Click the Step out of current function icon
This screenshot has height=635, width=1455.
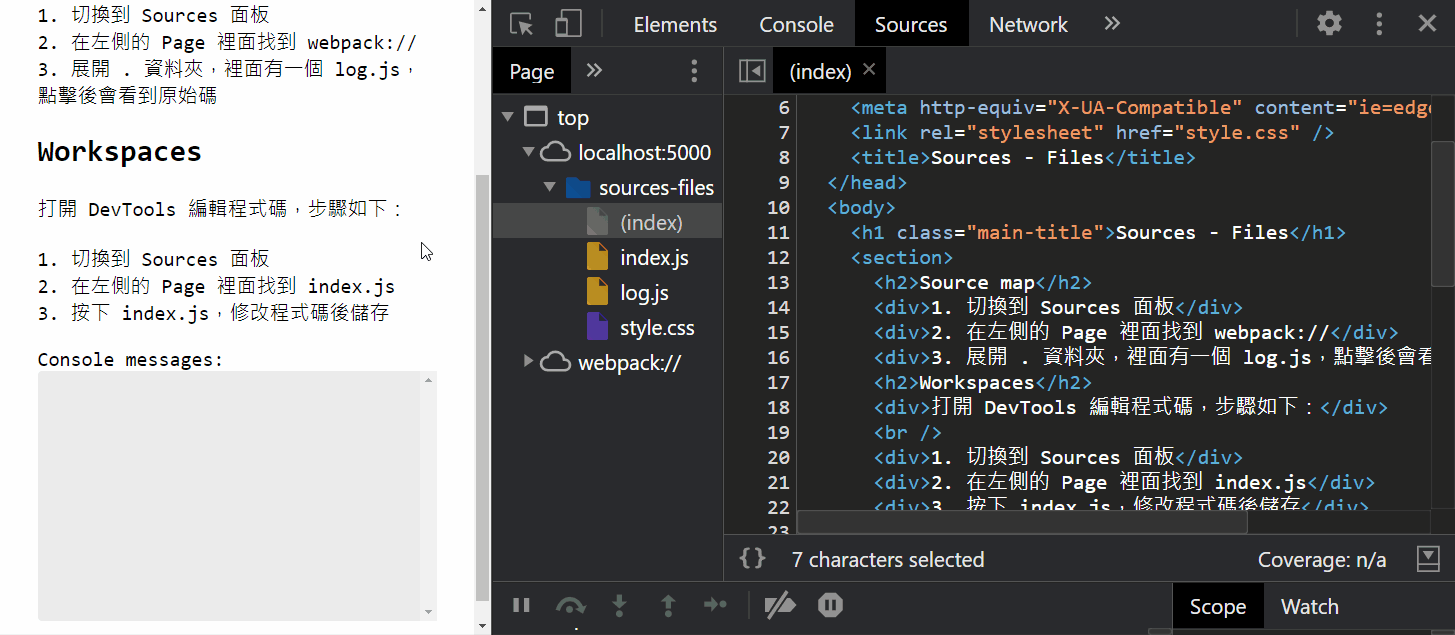(667, 605)
